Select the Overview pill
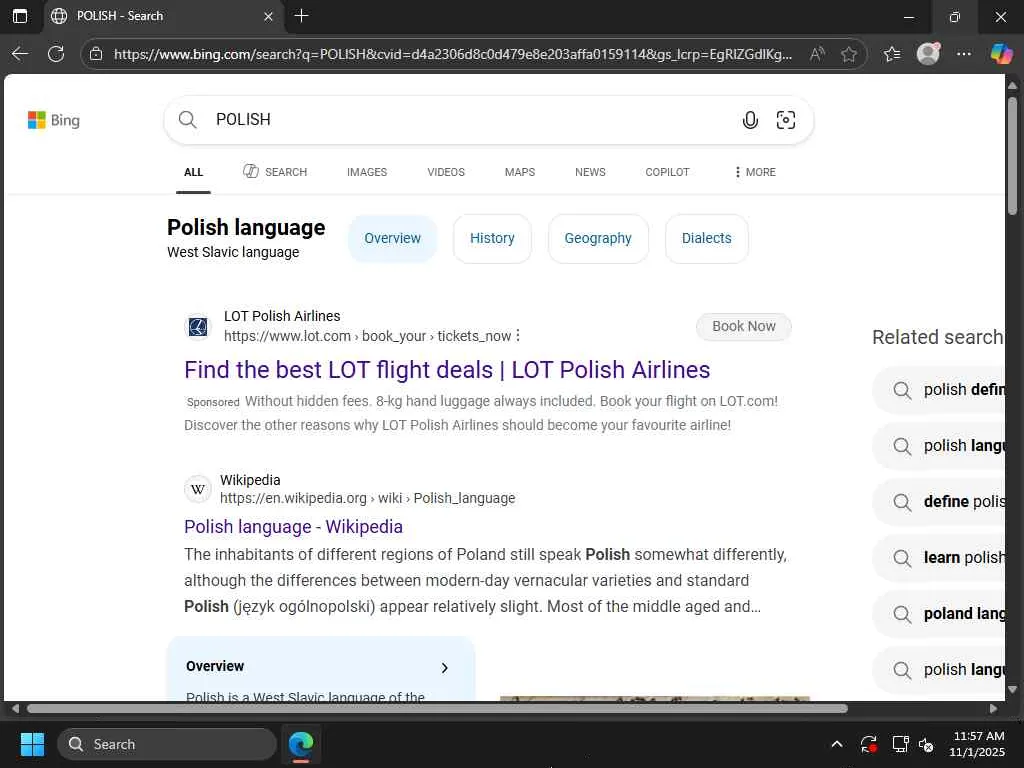 point(392,238)
